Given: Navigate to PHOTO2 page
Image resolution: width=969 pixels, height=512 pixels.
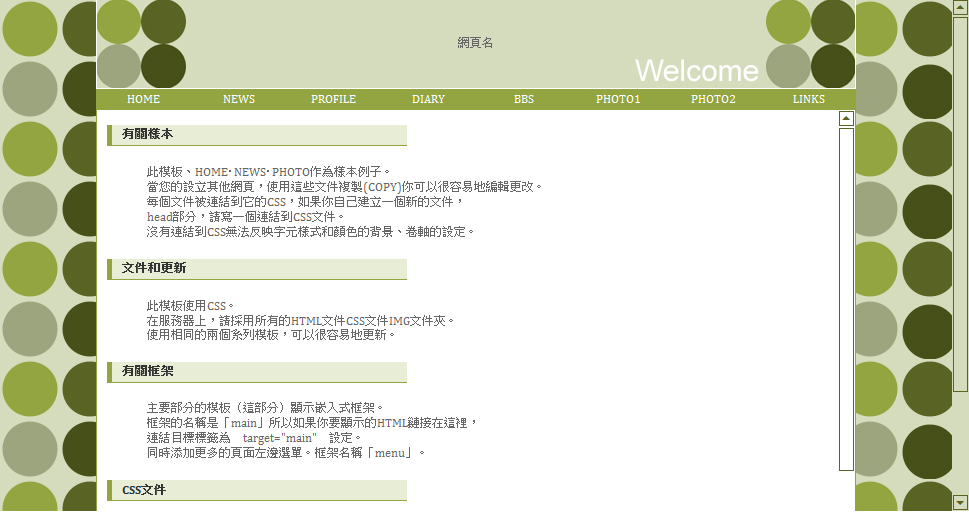Looking at the screenshot, I should point(713,99).
